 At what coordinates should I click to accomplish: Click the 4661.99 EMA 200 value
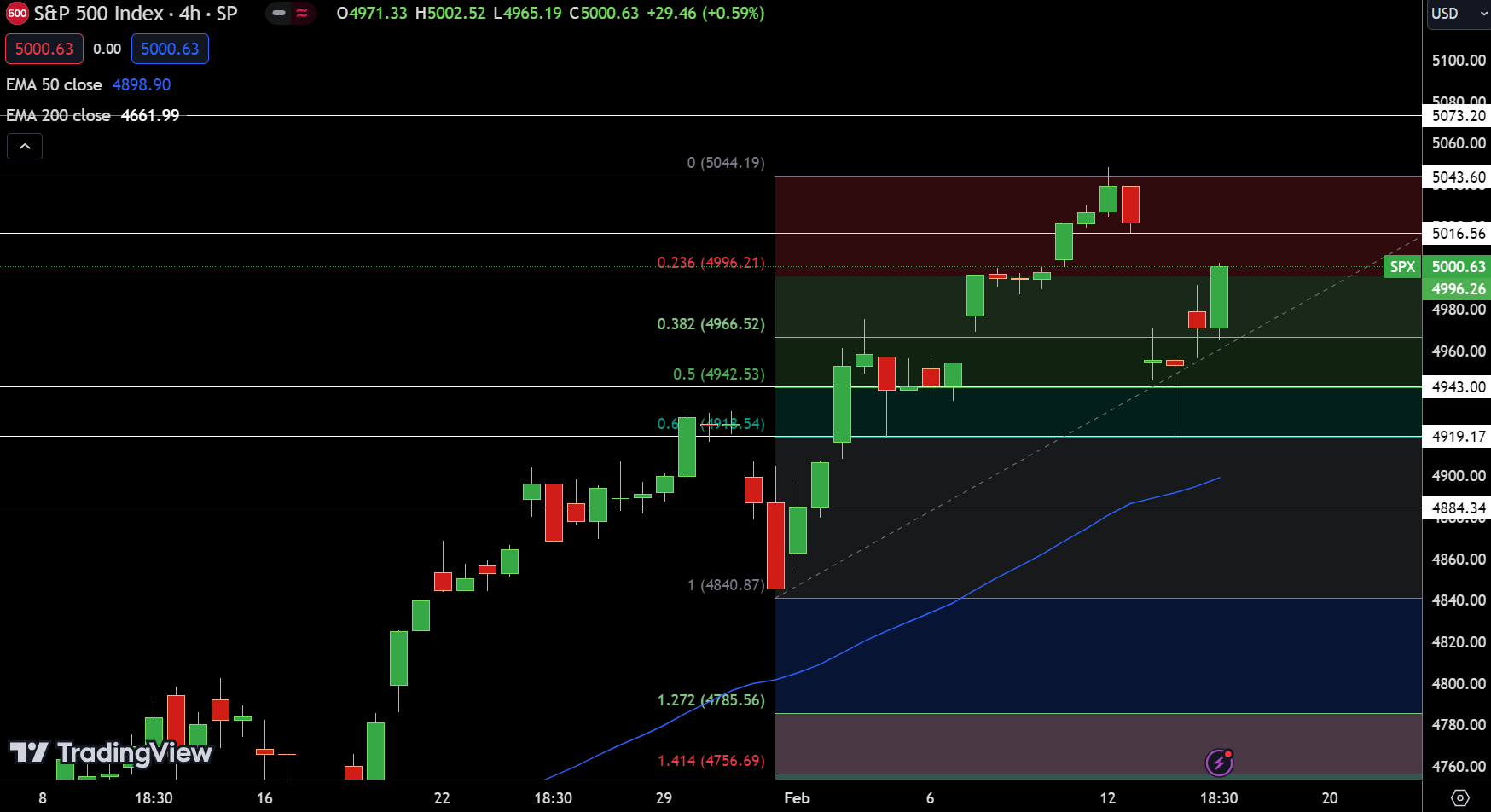[150, 115]
